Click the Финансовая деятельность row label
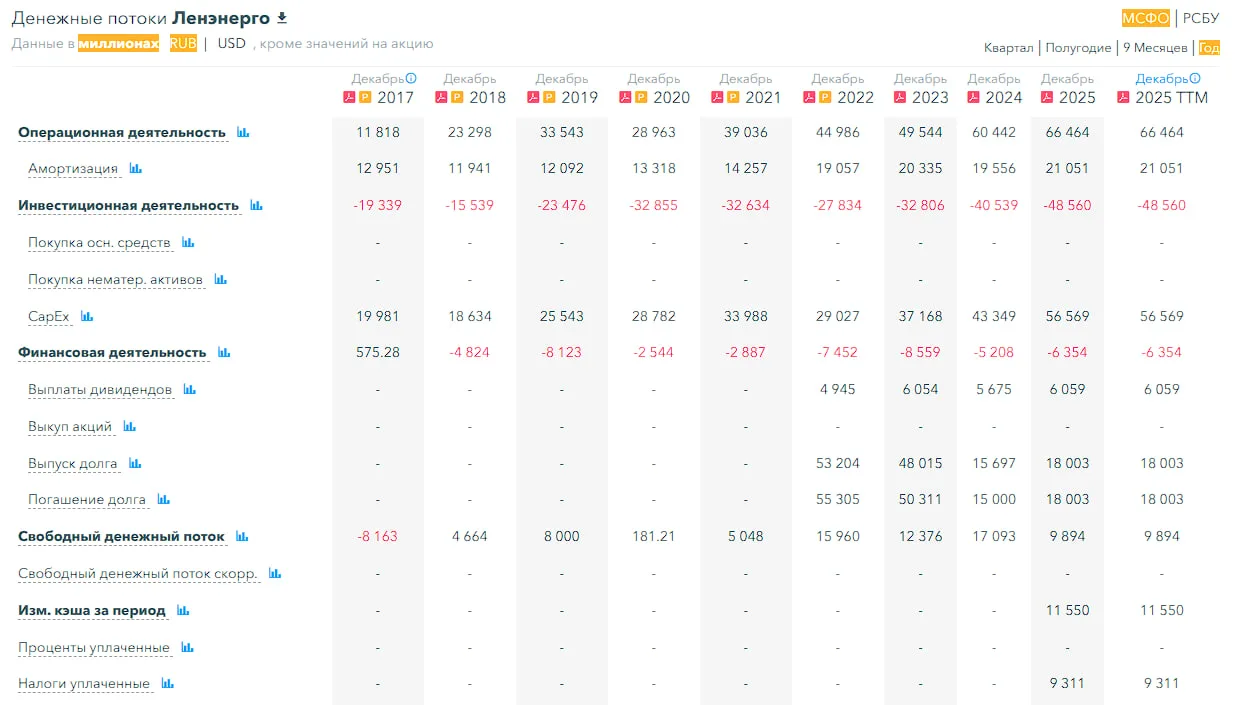 pos(112,352)
